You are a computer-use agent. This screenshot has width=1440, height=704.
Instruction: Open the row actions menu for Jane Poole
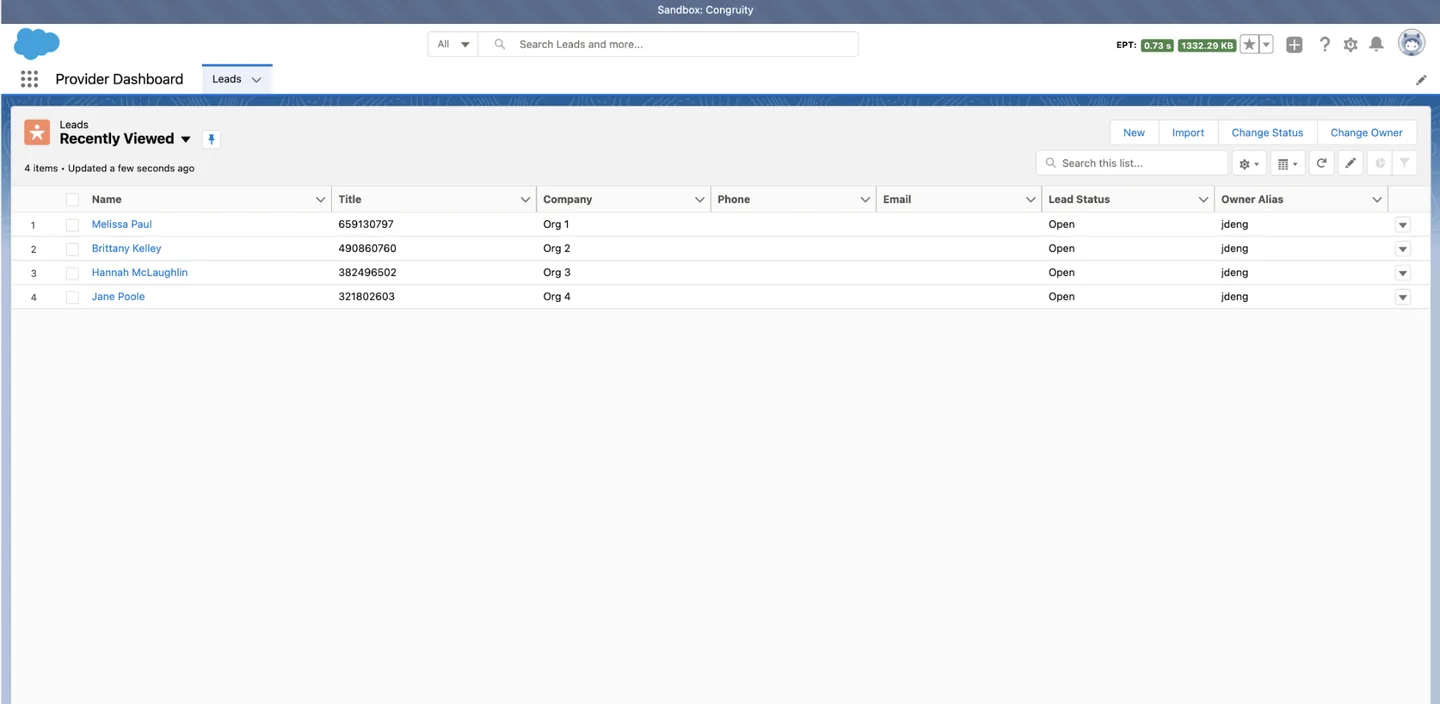(1402, 296)
